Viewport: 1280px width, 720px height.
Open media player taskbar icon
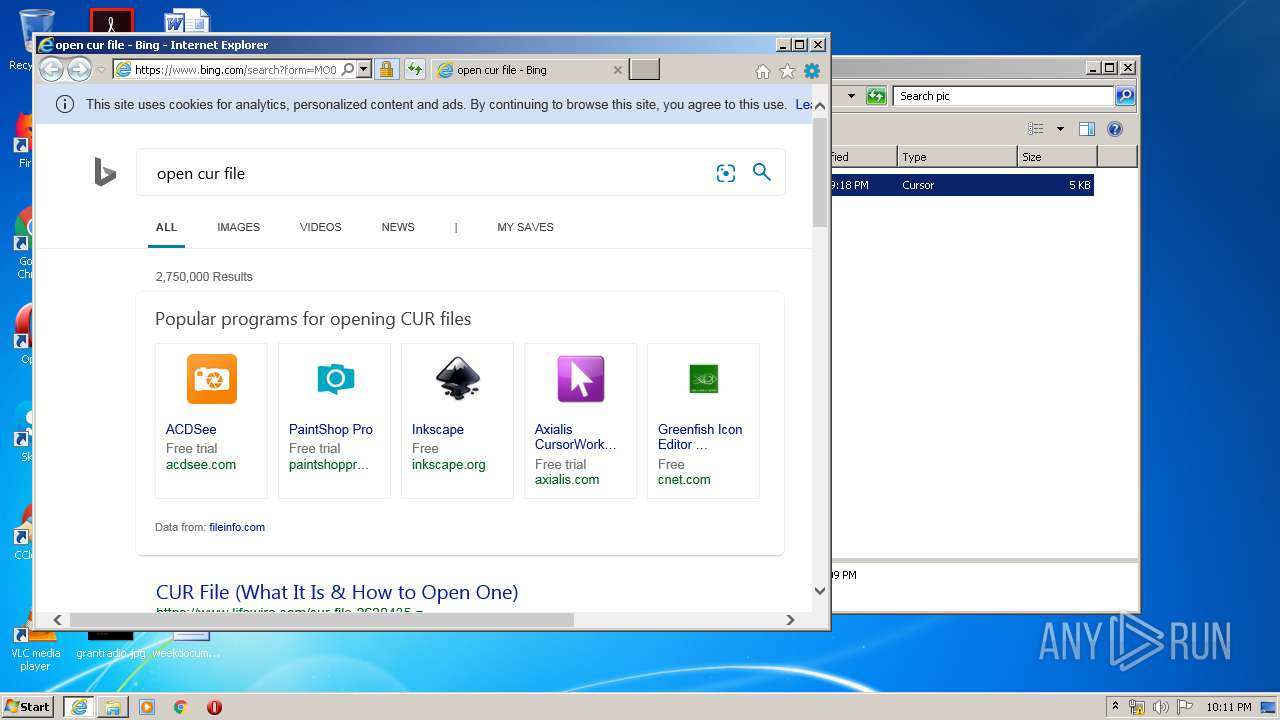tap(147, 707)
